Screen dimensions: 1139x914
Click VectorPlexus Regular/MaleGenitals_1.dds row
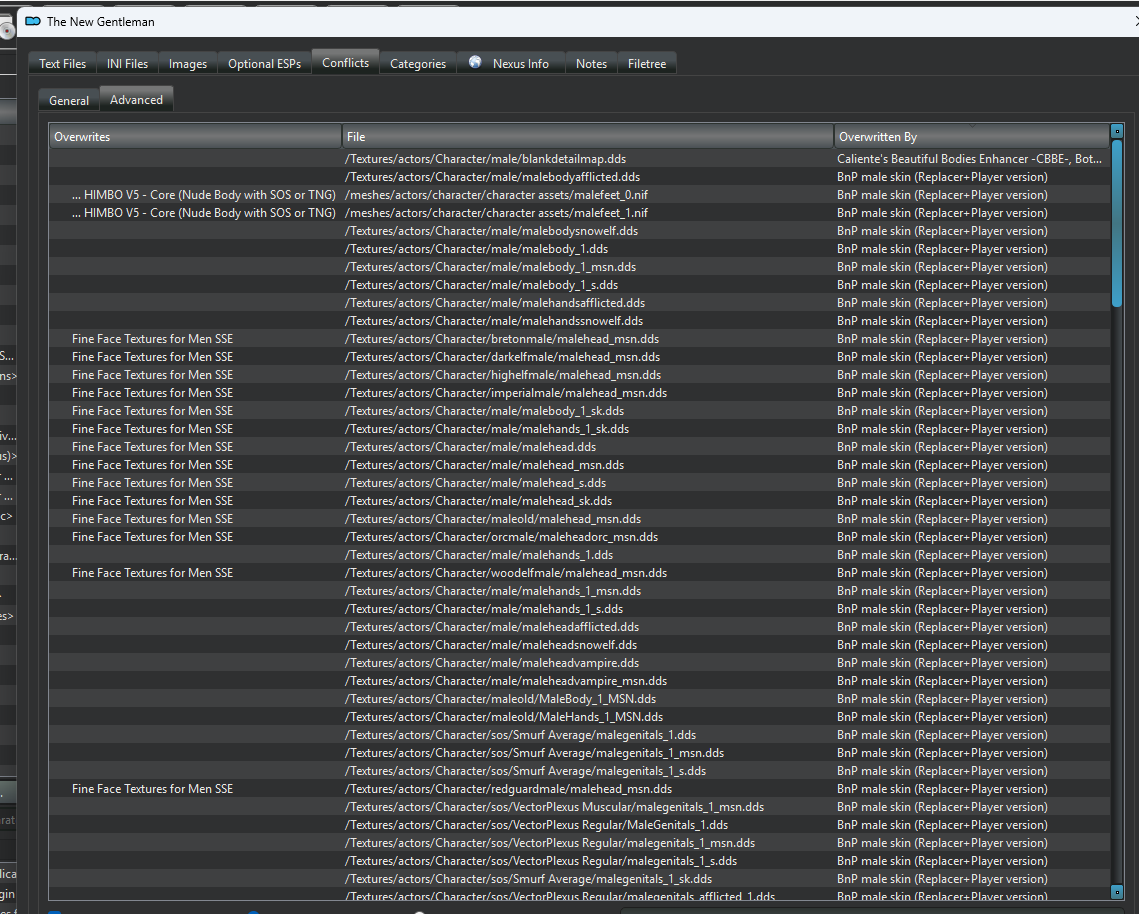(579, 825)
